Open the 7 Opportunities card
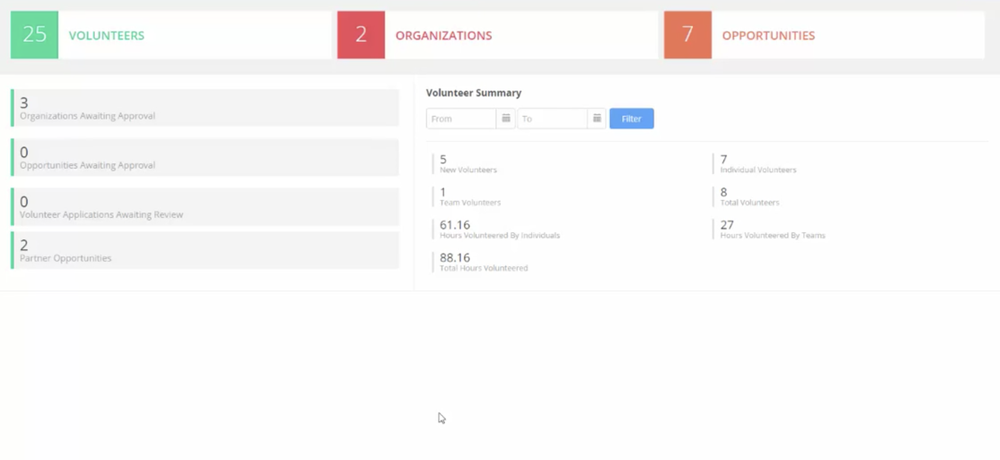This screenshot has width=1000, height=460. click(824, 35)
